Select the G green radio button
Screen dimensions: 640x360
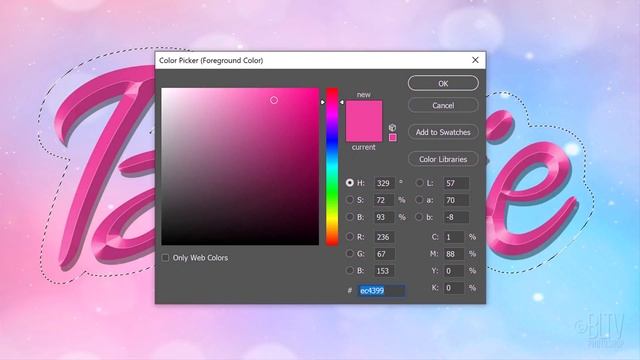(350, 253)
